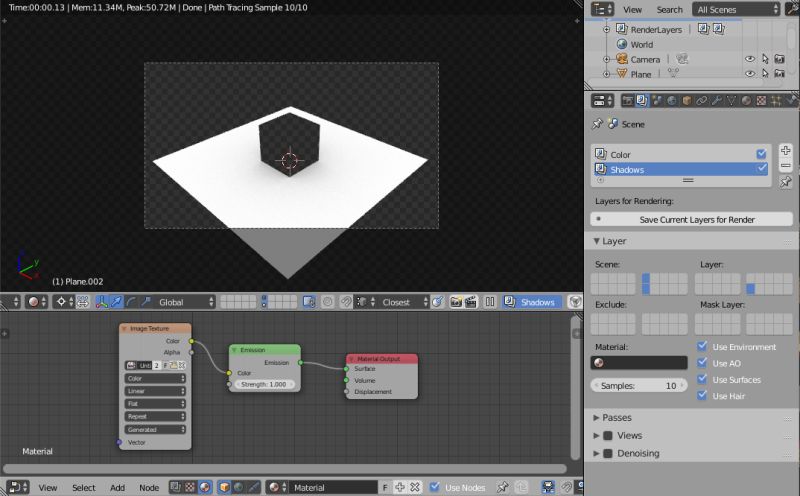The width and height of the screenshot is (800, 496).
Task: Click OpenGL render animation clapper icon
Action: [470, 302]
